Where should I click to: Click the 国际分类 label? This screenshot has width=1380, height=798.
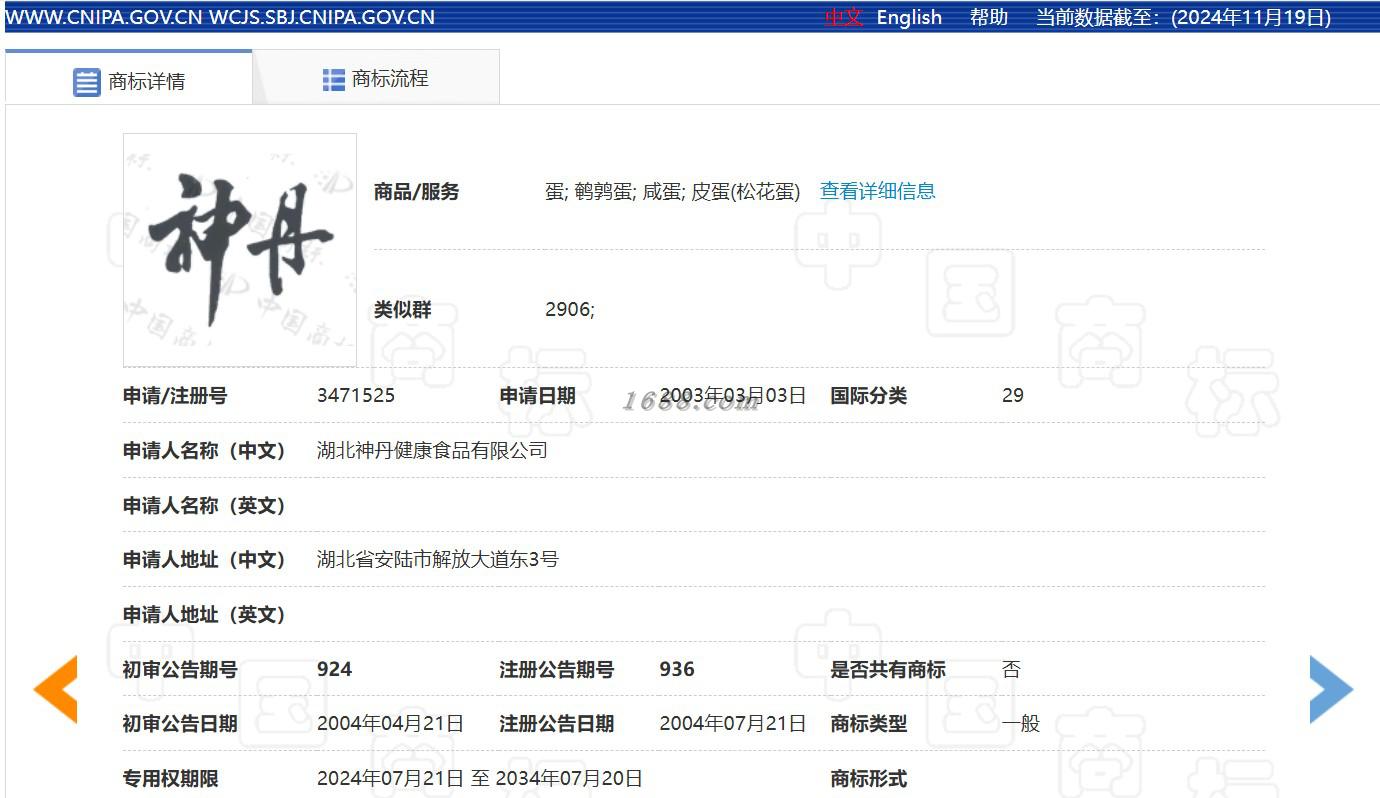click(x=868, y=395)
